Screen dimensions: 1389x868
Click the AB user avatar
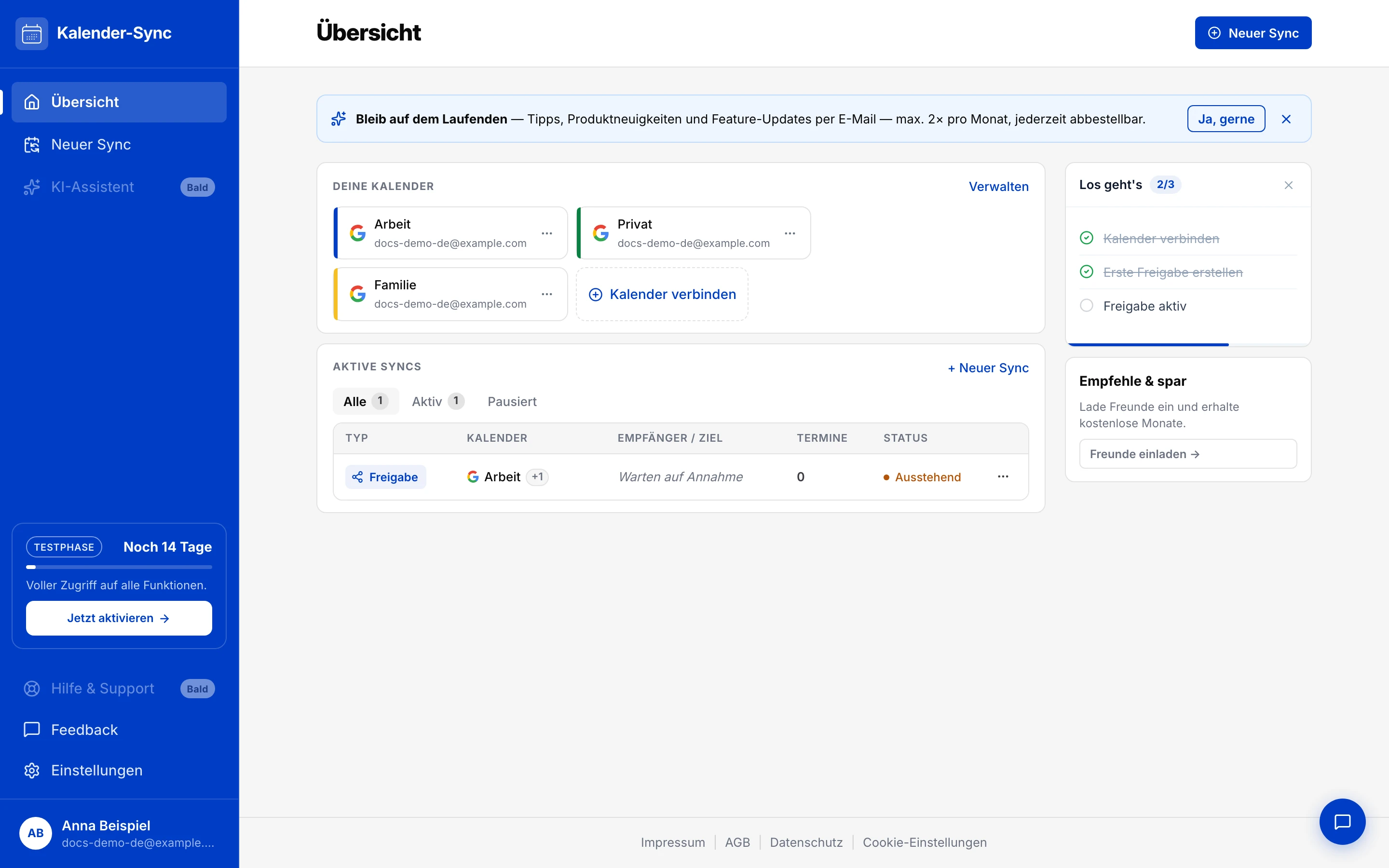(36, 833)
